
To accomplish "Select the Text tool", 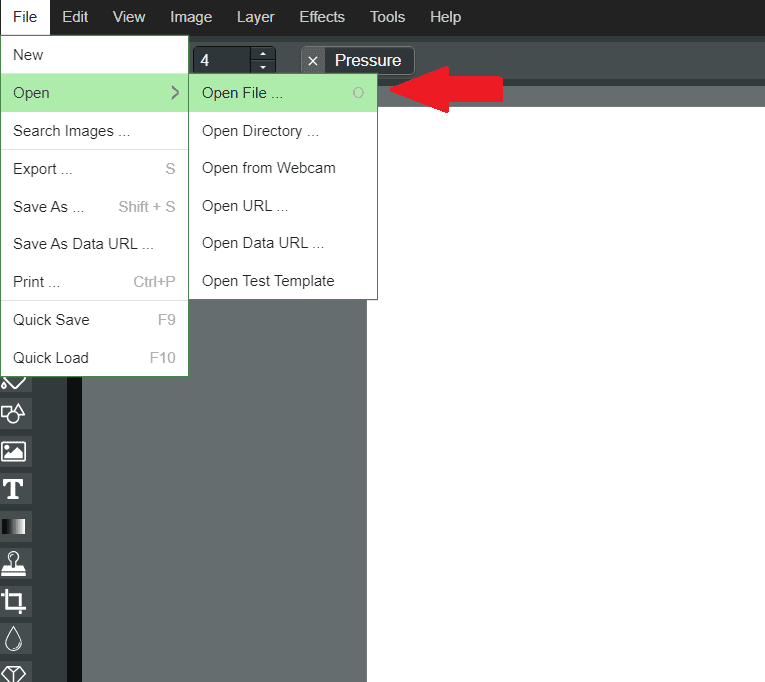I will tap(15, 489).
